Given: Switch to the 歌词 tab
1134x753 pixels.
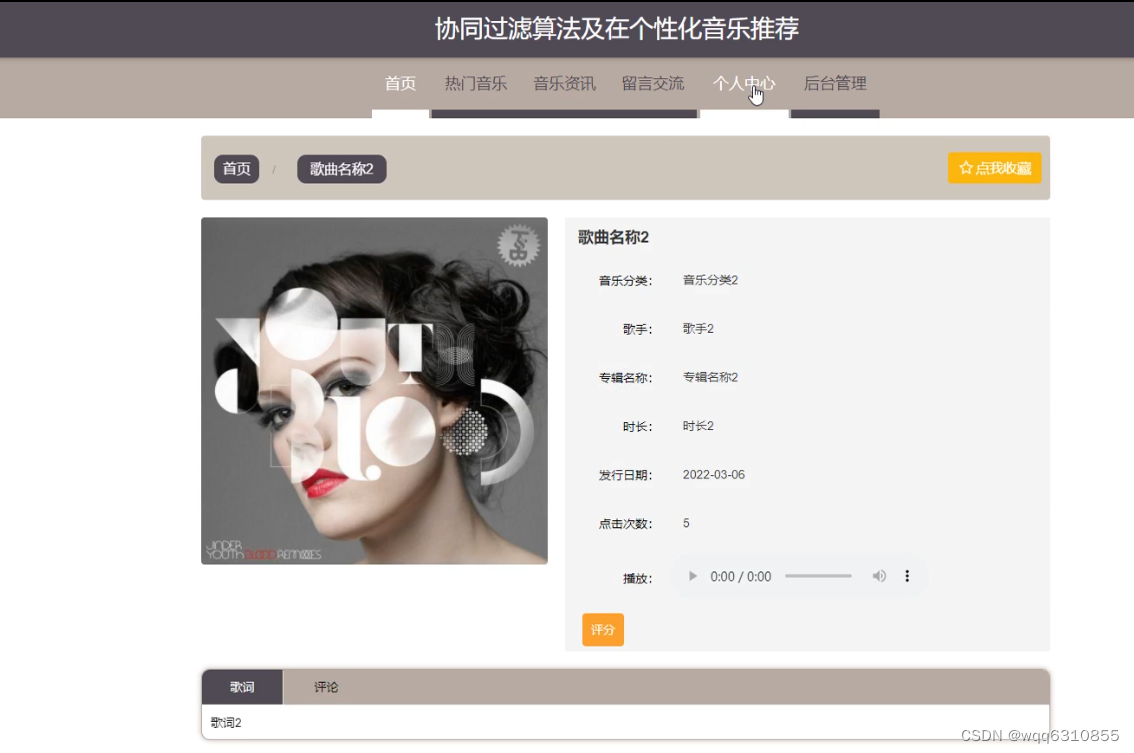Looking at the screenshot, I should (242, 687).
